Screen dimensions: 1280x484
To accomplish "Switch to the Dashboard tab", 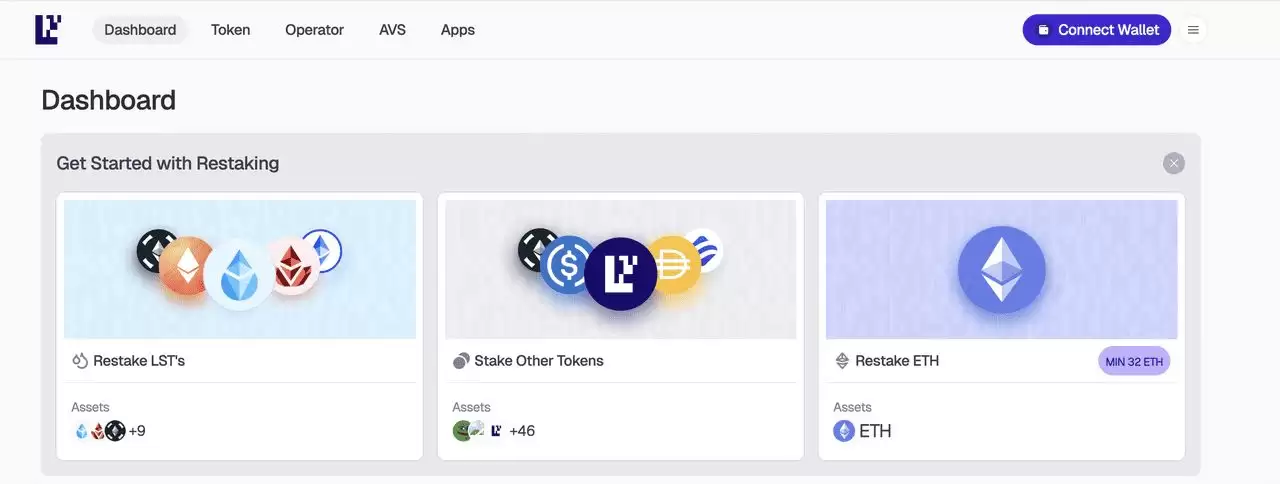I will (x=140, y=30).
